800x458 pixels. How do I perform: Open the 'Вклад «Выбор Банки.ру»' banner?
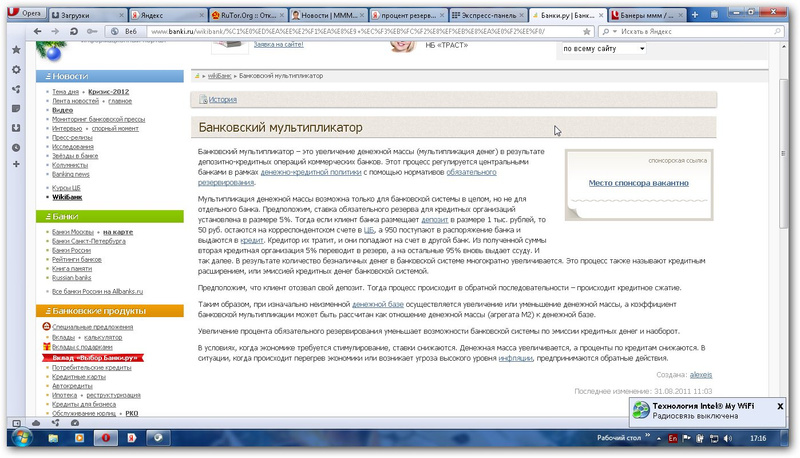click(93, 358)
